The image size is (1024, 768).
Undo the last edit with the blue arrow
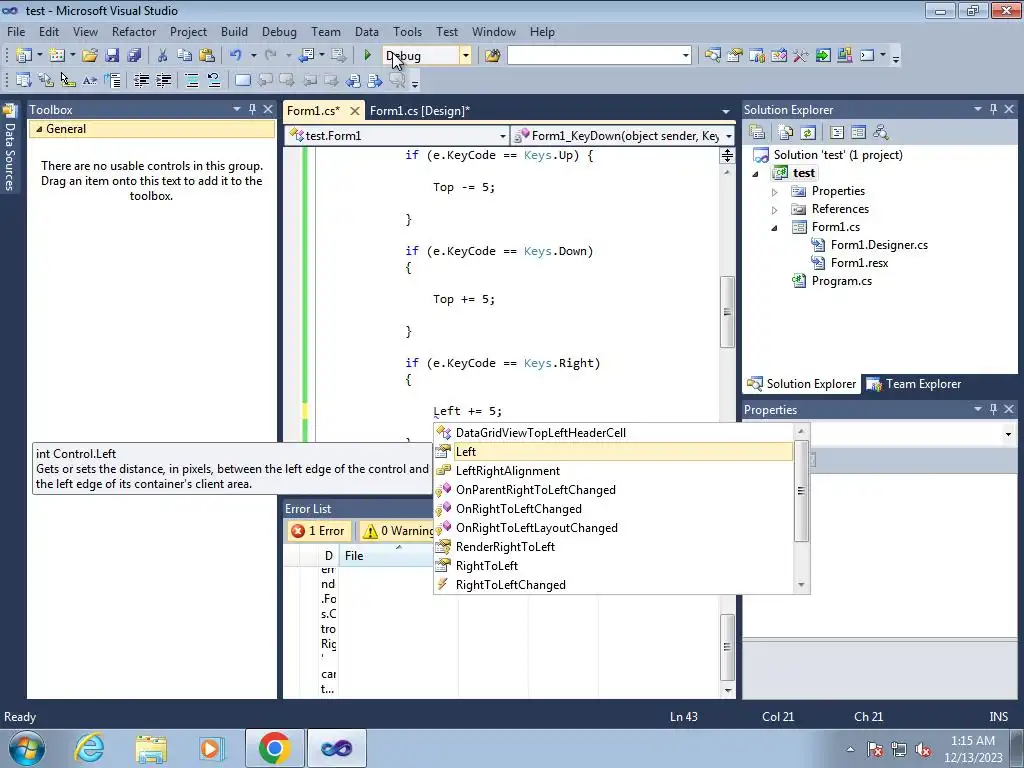tap(236, 56)
